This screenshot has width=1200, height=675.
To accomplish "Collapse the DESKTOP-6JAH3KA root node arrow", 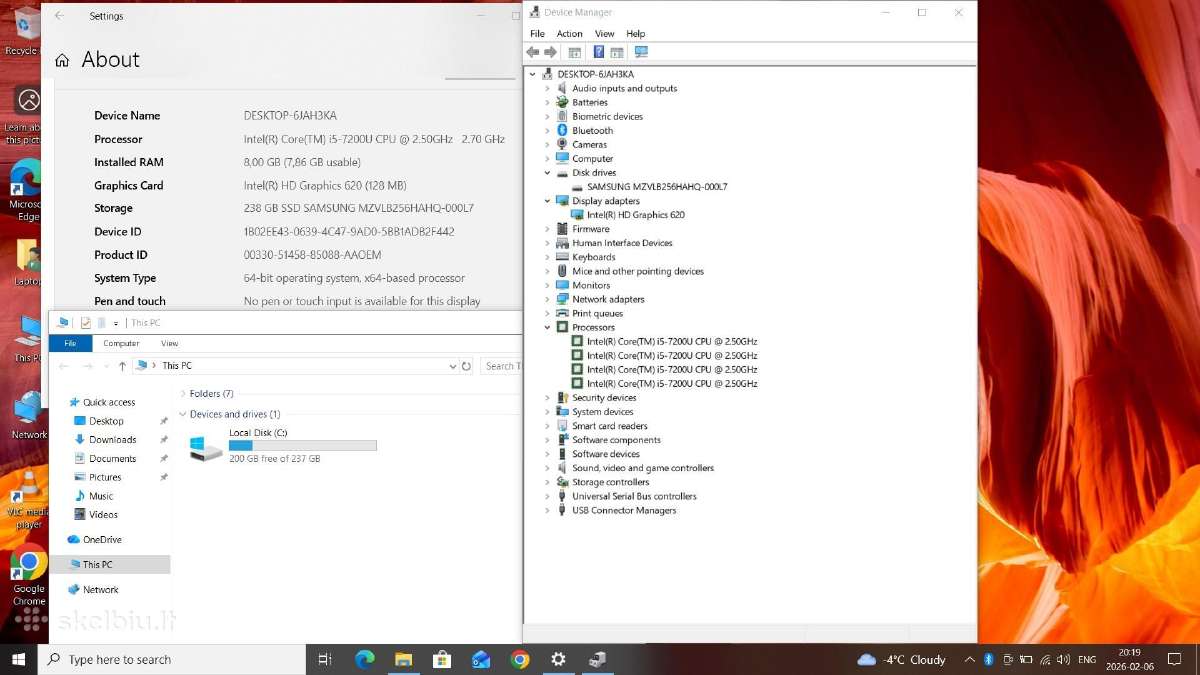I will pos(532,74).
